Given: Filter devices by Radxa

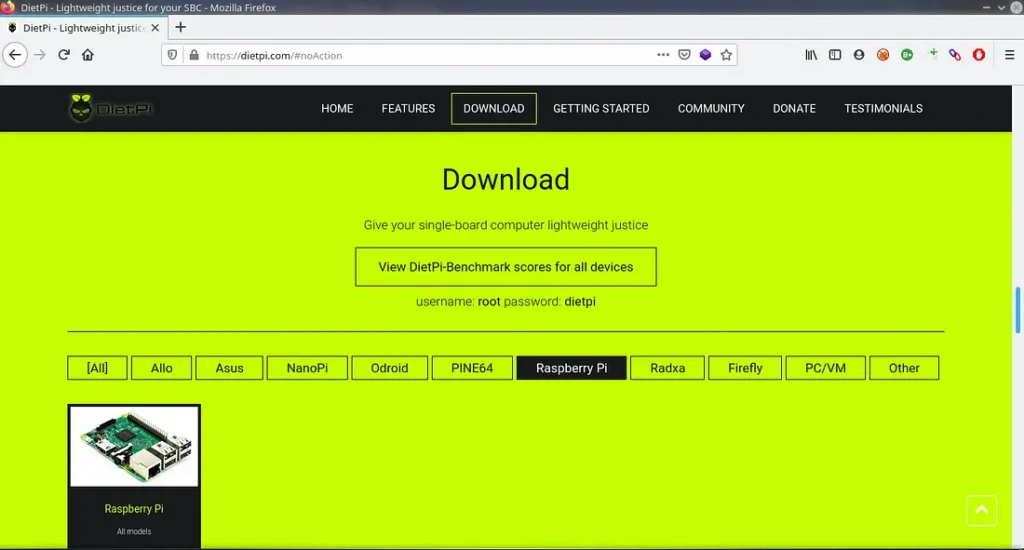Looking at the screenshot, I should [x=667, y=368].
